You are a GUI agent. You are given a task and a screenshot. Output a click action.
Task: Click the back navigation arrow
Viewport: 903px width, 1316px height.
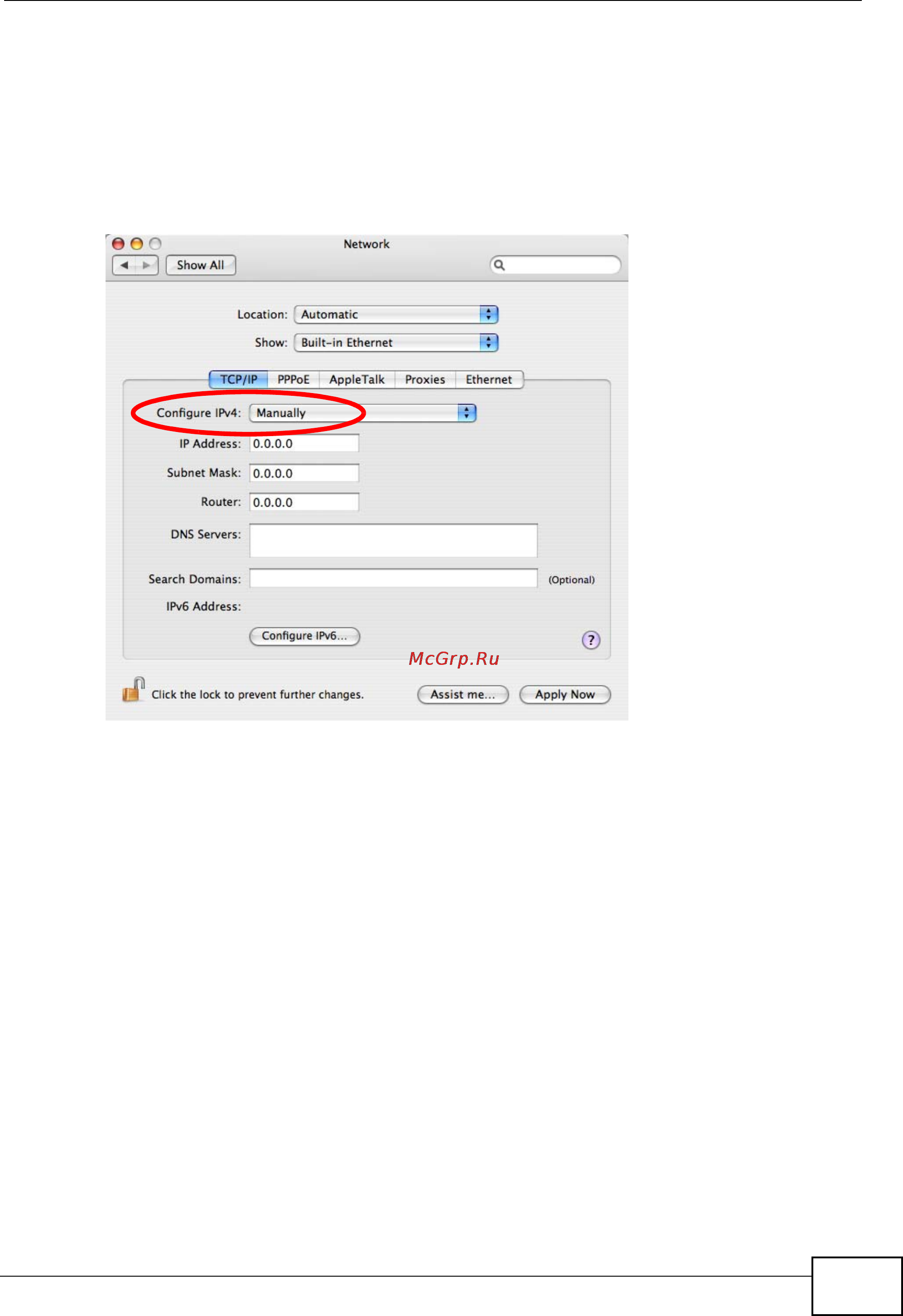[x=124, y=265]
